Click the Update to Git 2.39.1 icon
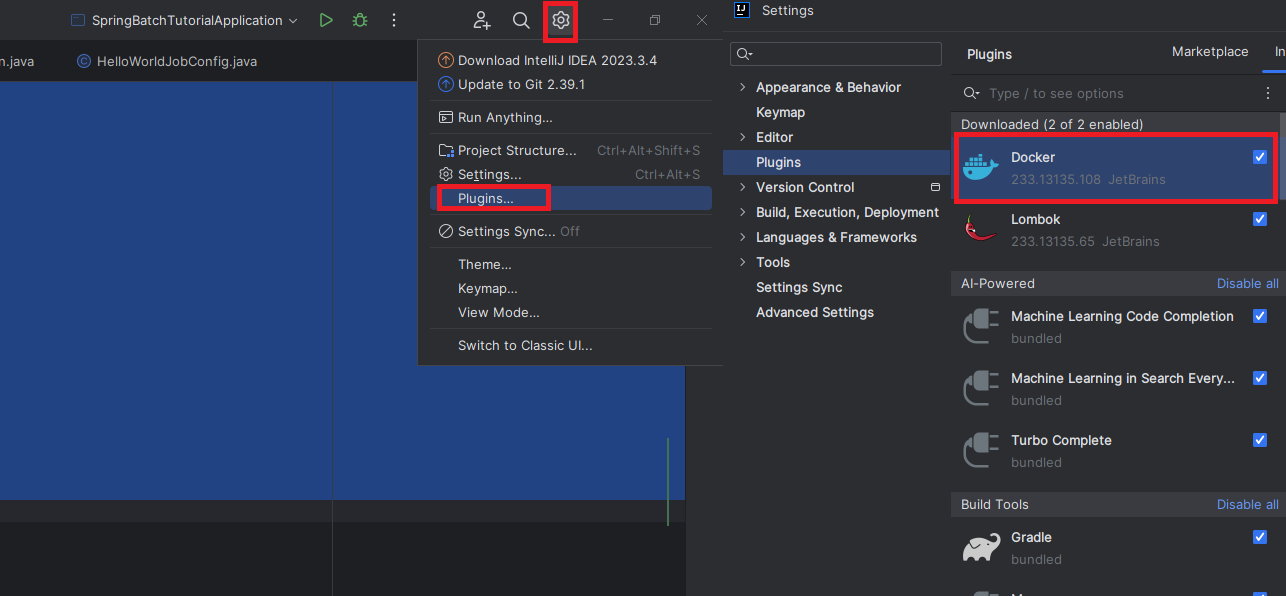Screen dimensions: 1286x596 pos(446,84)
